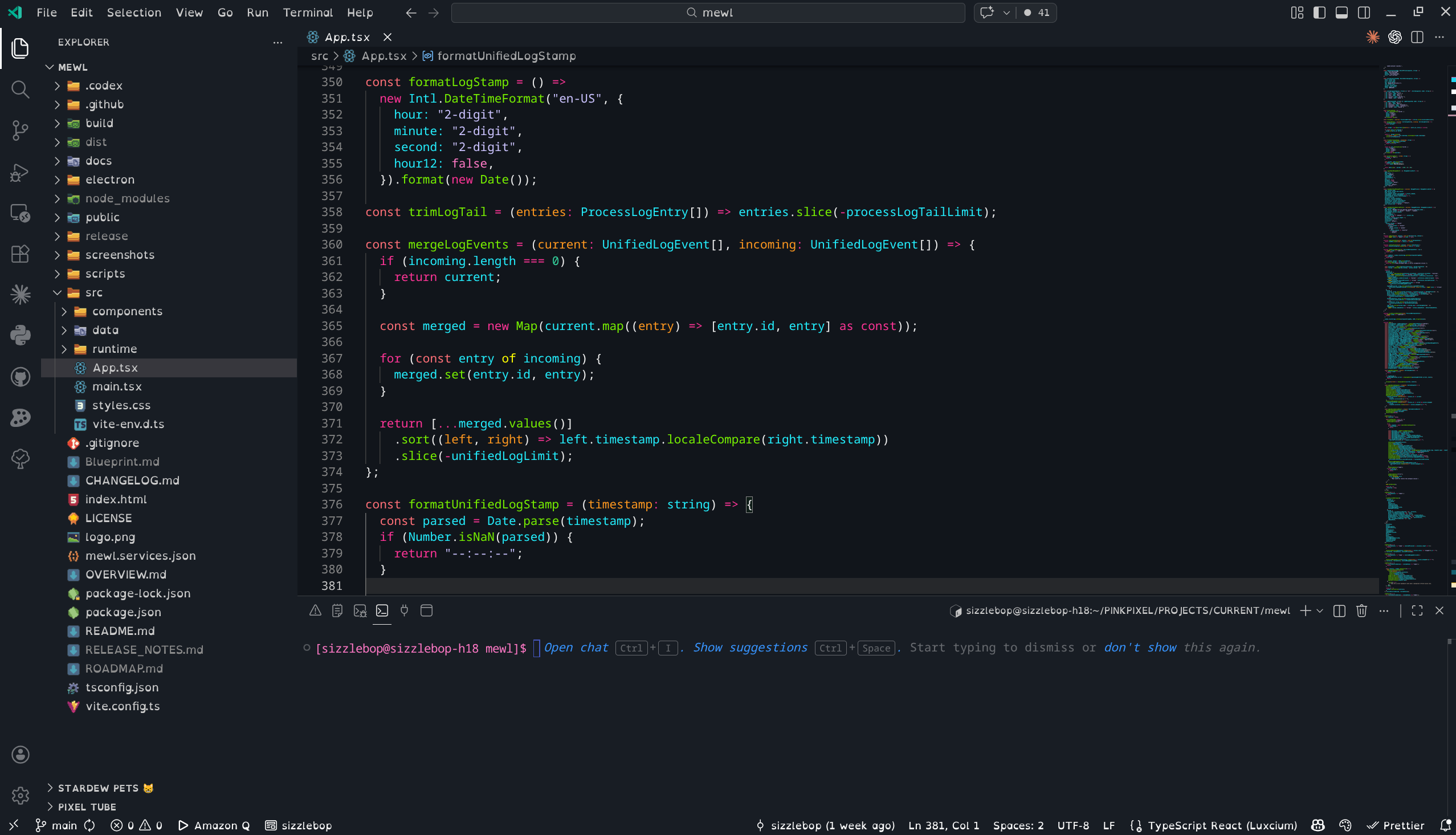Click the main branch in status bar

click(58, 825)
